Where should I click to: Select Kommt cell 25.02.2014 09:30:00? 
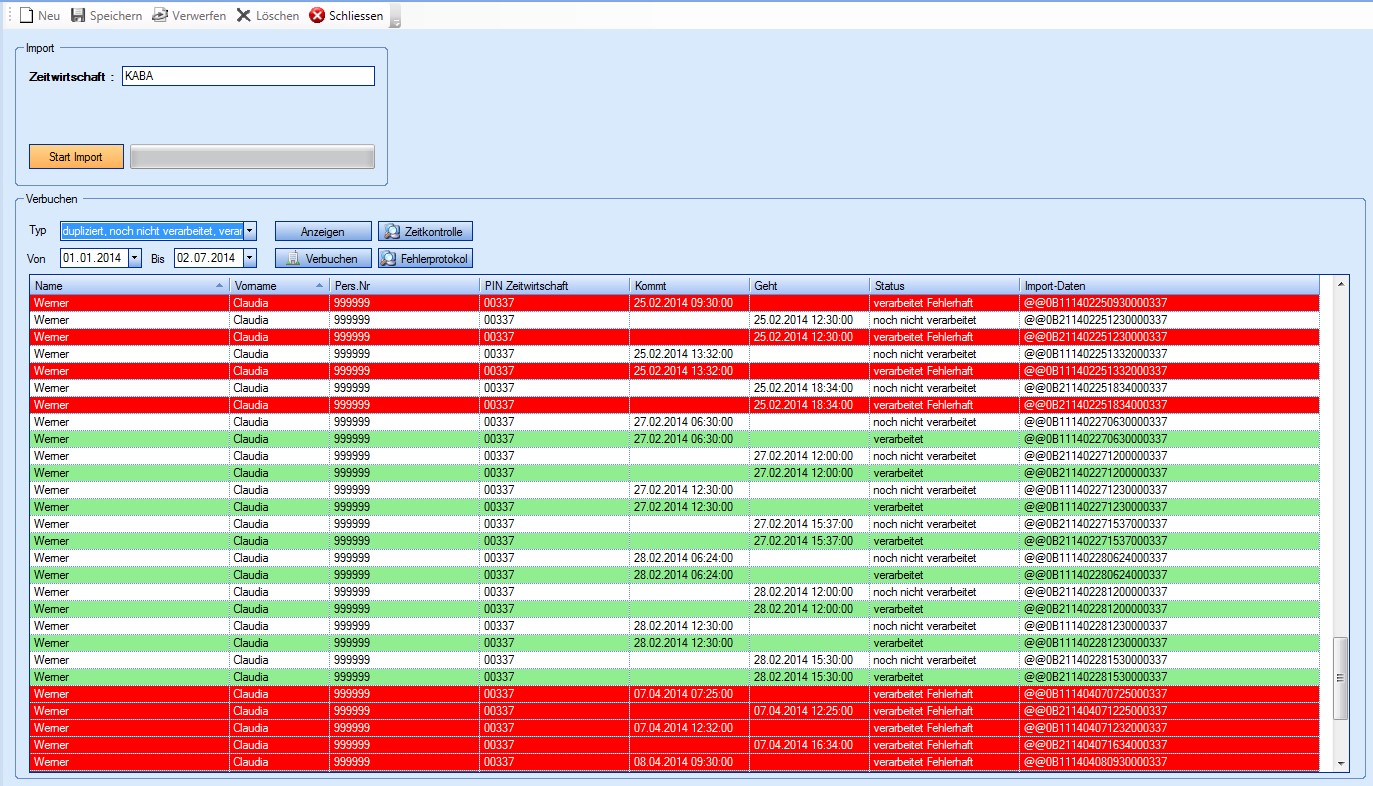(x=689, y=302)
